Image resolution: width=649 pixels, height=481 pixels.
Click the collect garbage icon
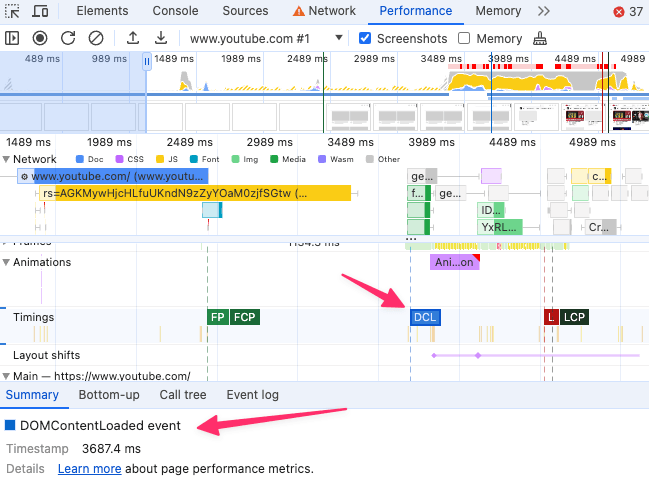[540, 38]
